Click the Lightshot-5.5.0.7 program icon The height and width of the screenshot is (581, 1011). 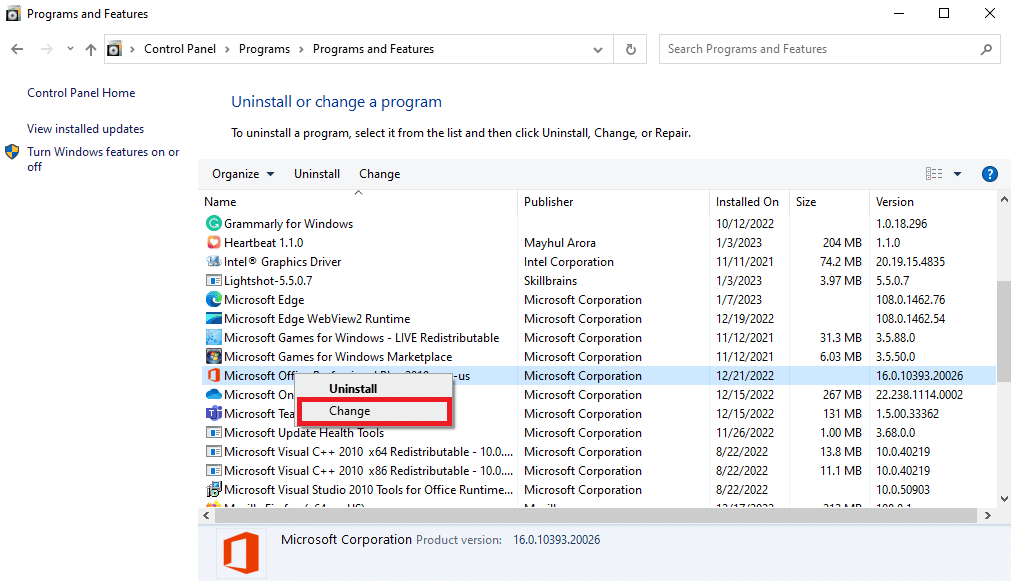tap(213, 281)
